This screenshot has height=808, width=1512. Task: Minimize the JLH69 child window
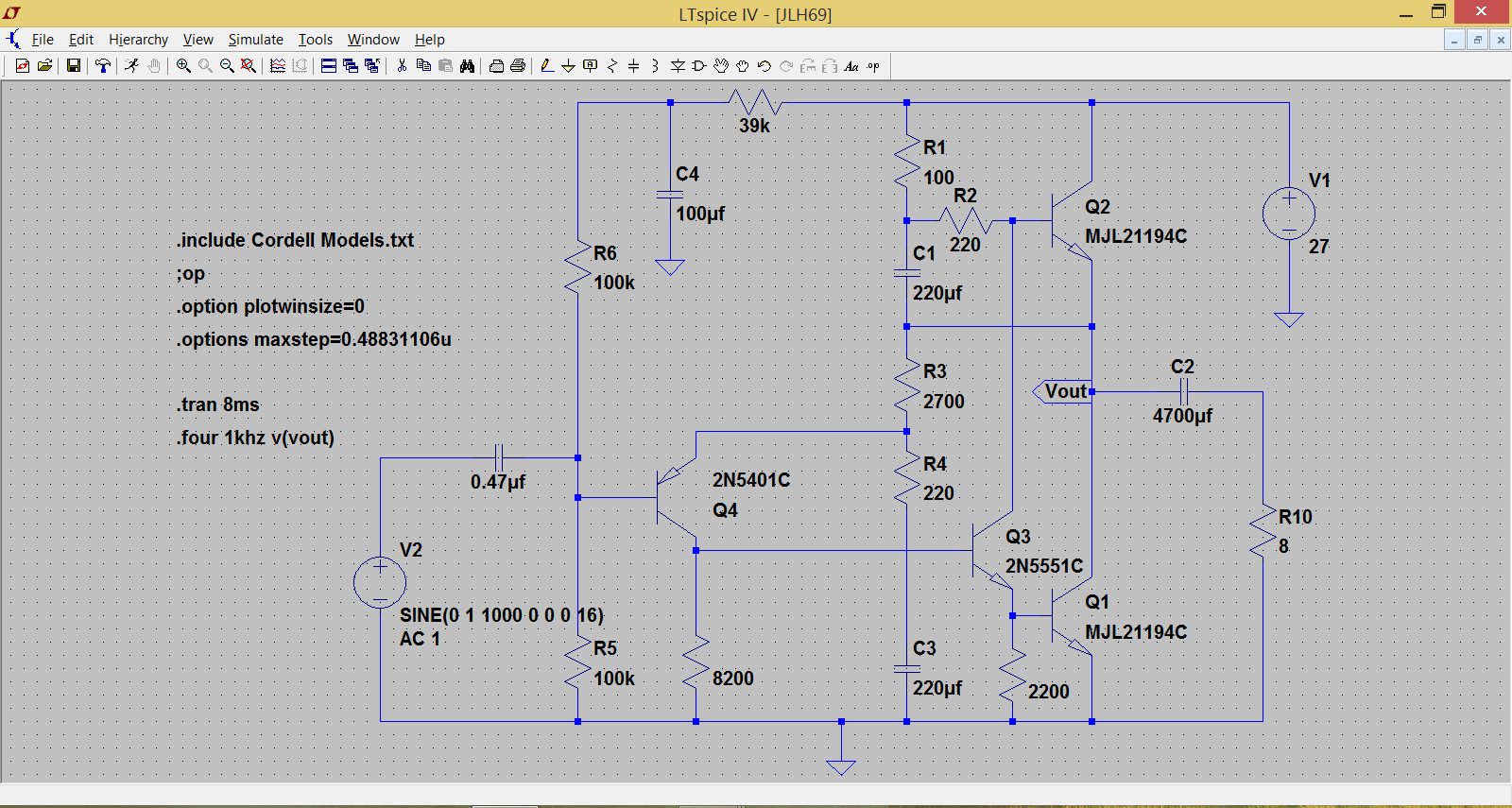[1455, 40]
